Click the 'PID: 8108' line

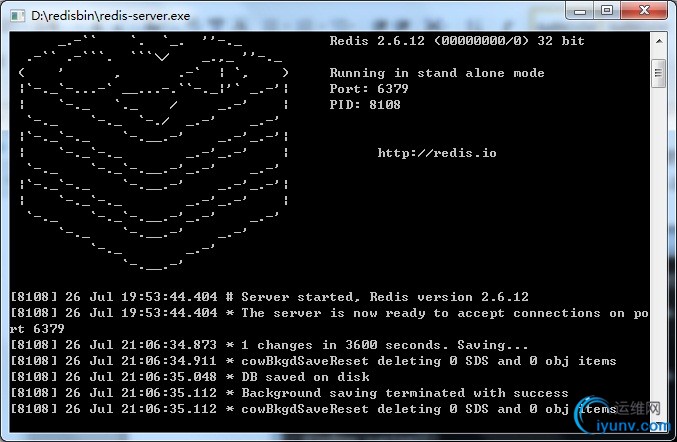click(x=365, y=105)
